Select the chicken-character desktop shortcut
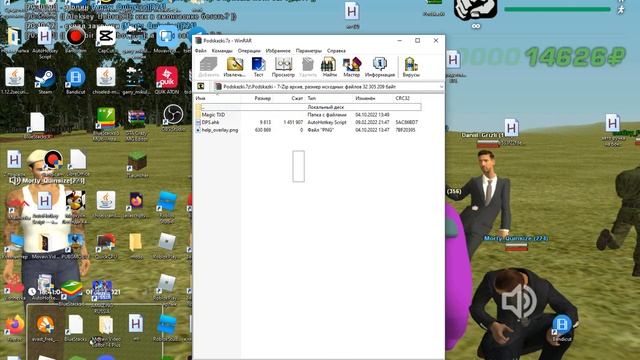This screenshot has height=360, width=640. tap(76, 206)
